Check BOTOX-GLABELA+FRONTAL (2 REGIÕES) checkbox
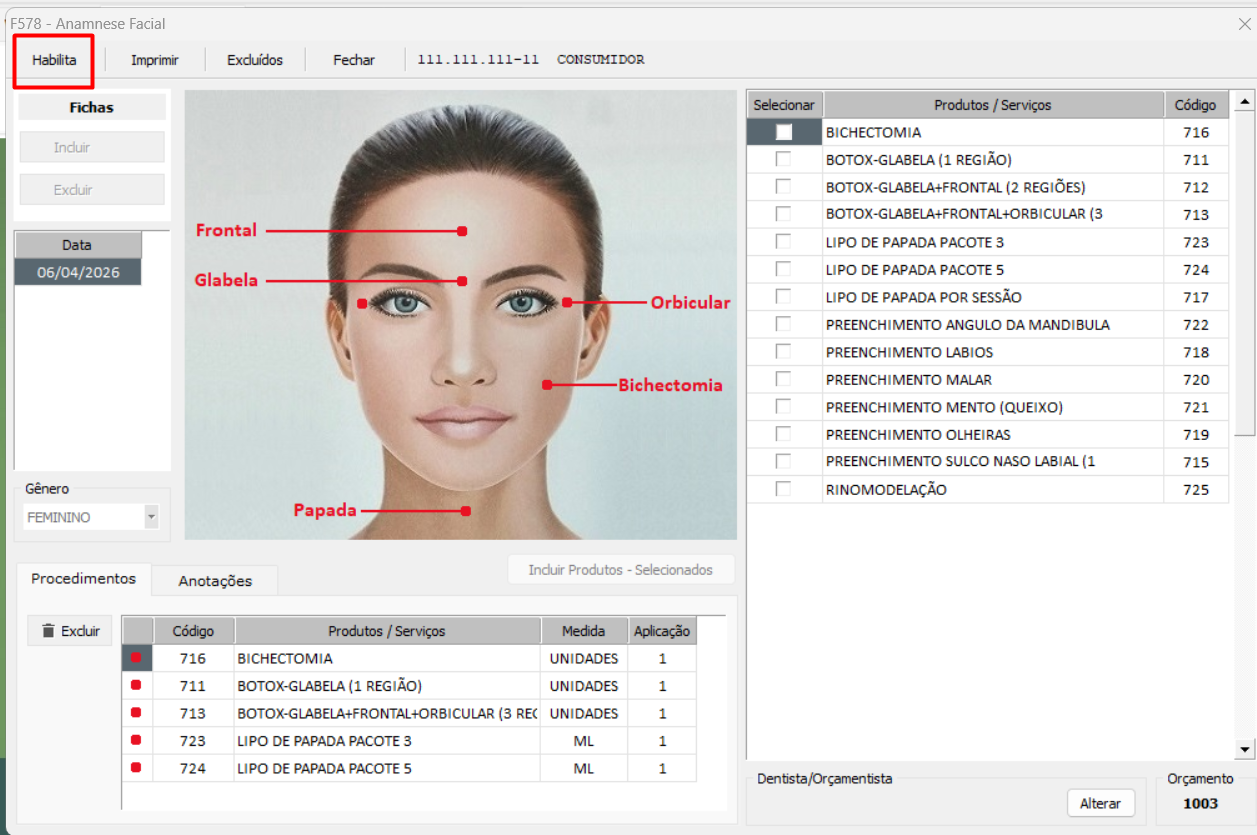This screenshot has width=1257, height=835. tap(783, 186)
